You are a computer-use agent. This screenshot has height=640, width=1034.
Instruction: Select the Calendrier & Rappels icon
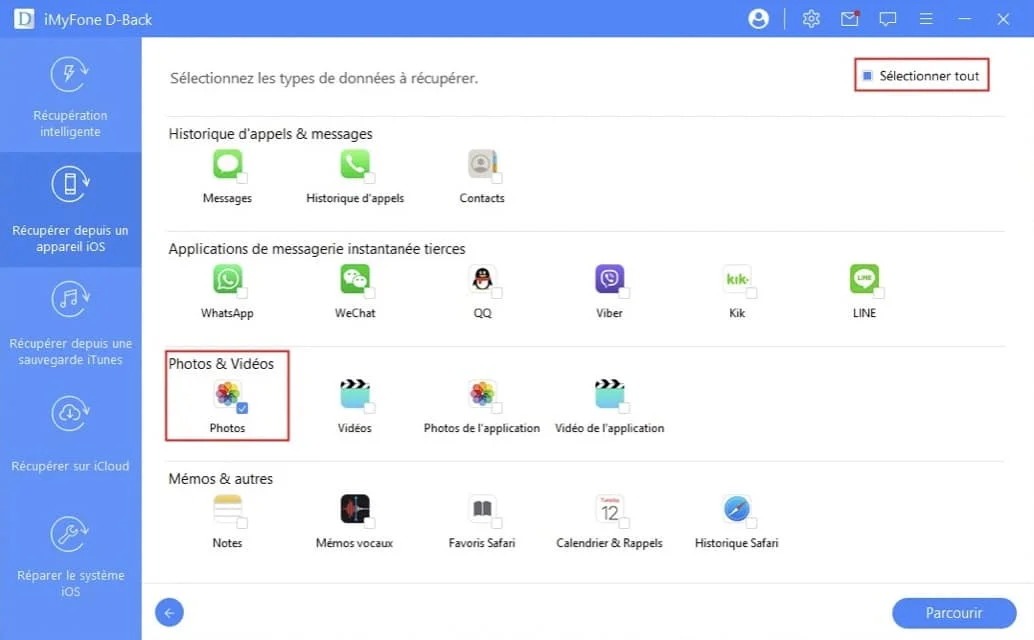click(x=609, y=509)
